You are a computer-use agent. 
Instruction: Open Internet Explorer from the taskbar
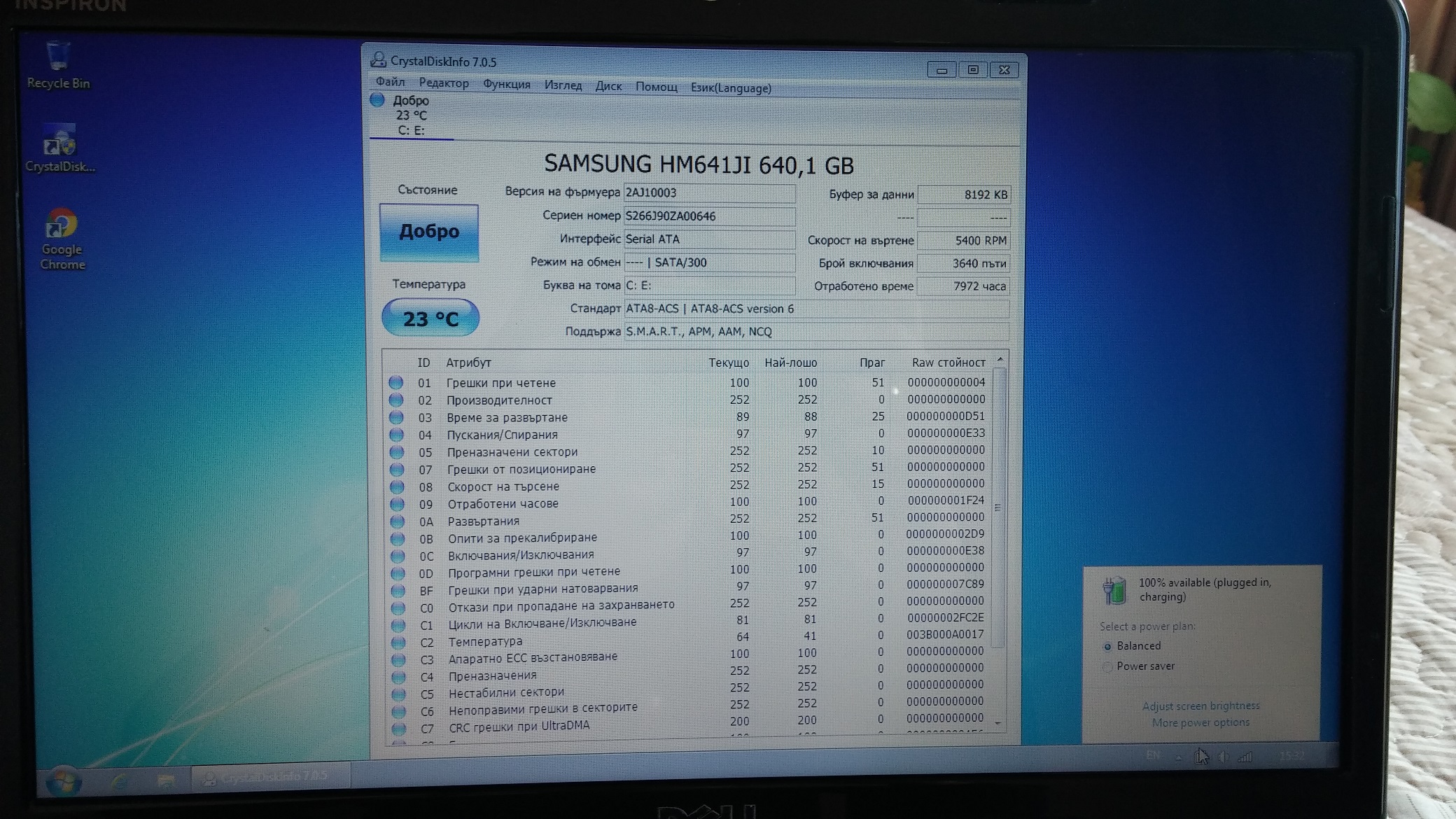120,780
